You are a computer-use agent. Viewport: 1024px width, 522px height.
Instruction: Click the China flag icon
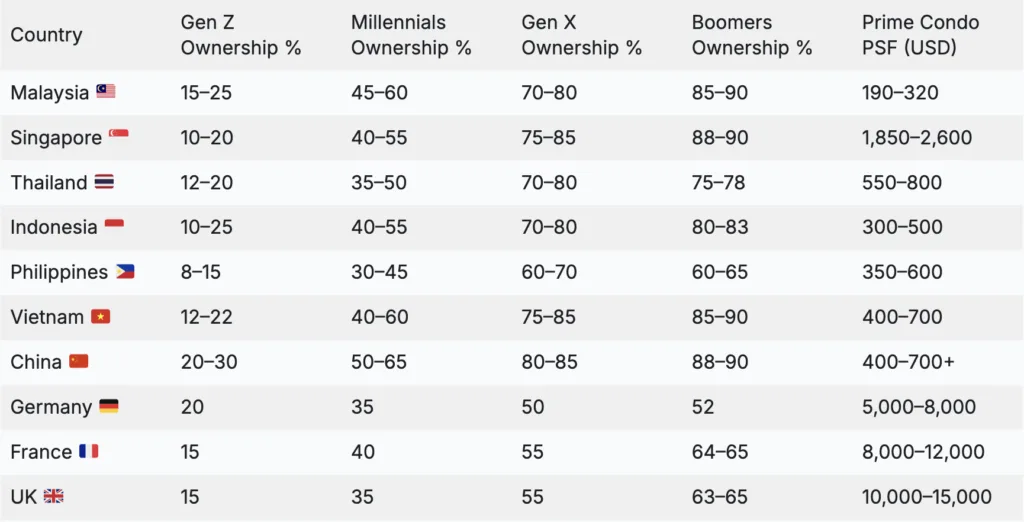pos(79,361)
